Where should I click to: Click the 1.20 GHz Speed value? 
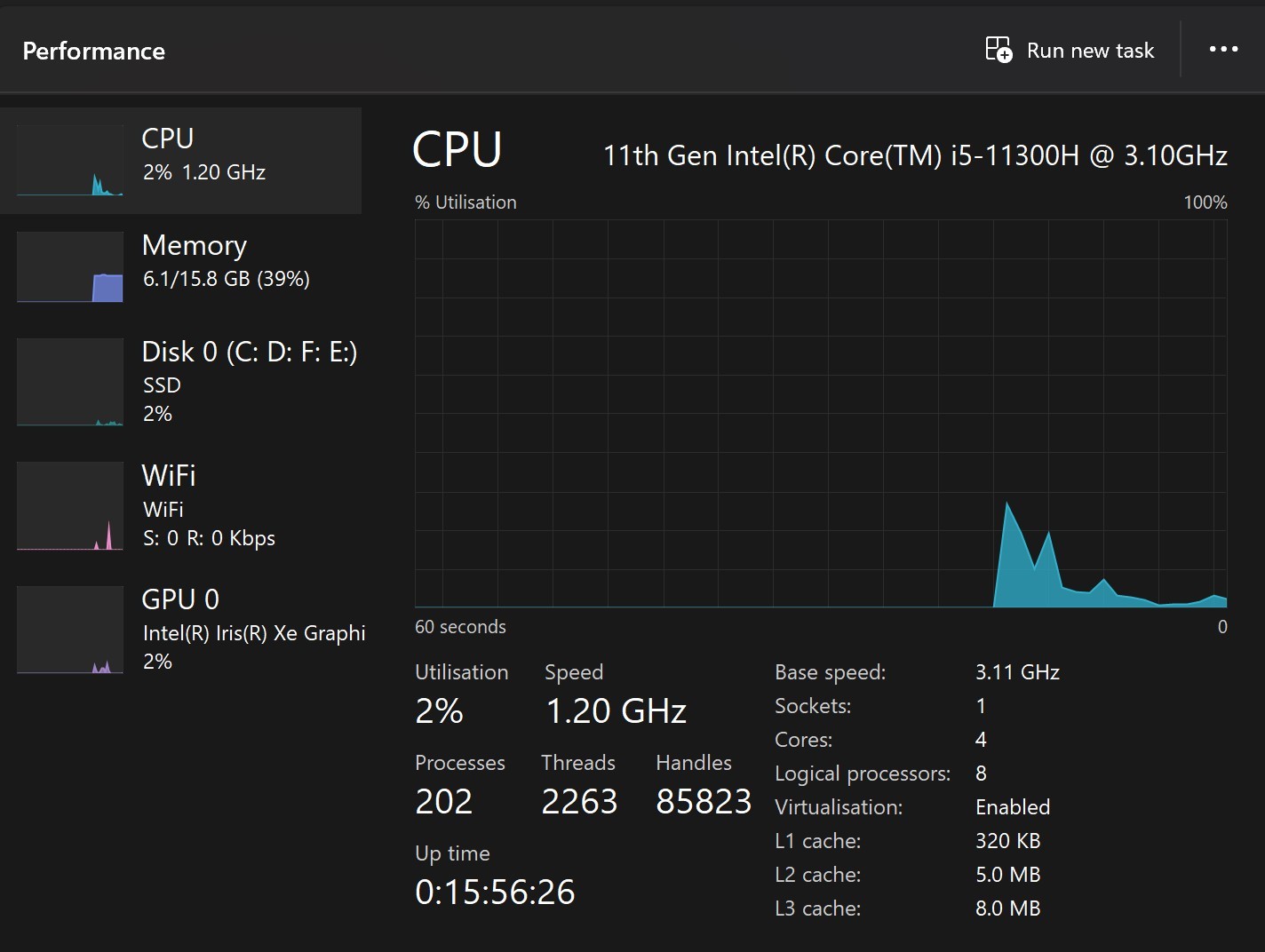pyautogui.click(x=616, y=711)
